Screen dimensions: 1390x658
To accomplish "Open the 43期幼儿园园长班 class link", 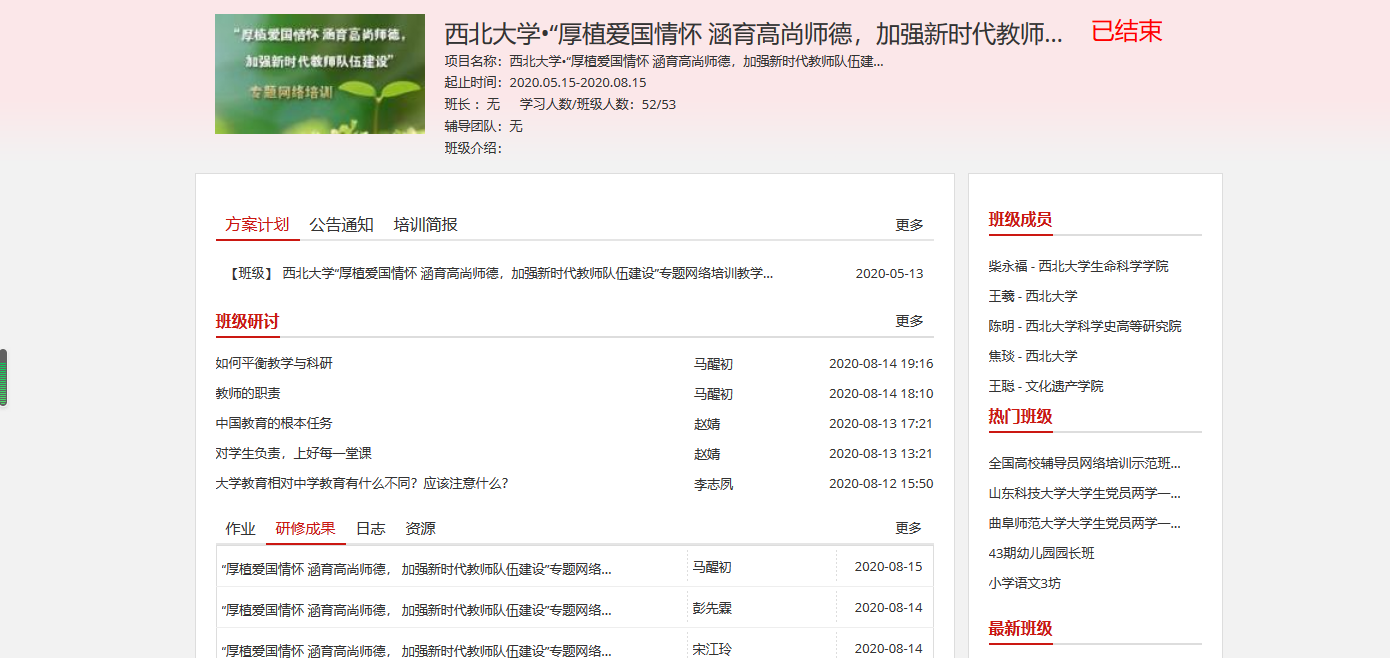I will point(1042,553).
